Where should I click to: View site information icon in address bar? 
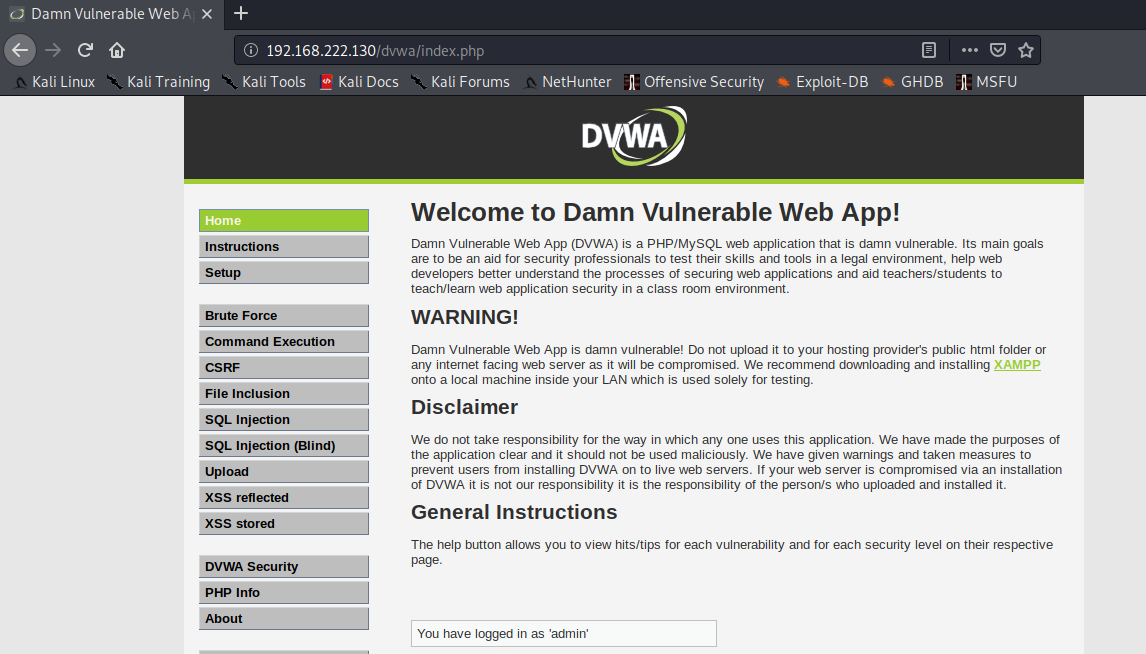[x=251, y=50]
